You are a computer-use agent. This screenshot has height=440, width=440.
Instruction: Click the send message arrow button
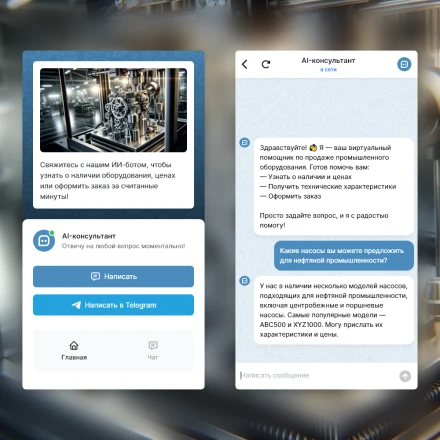(x=405, y=376)
